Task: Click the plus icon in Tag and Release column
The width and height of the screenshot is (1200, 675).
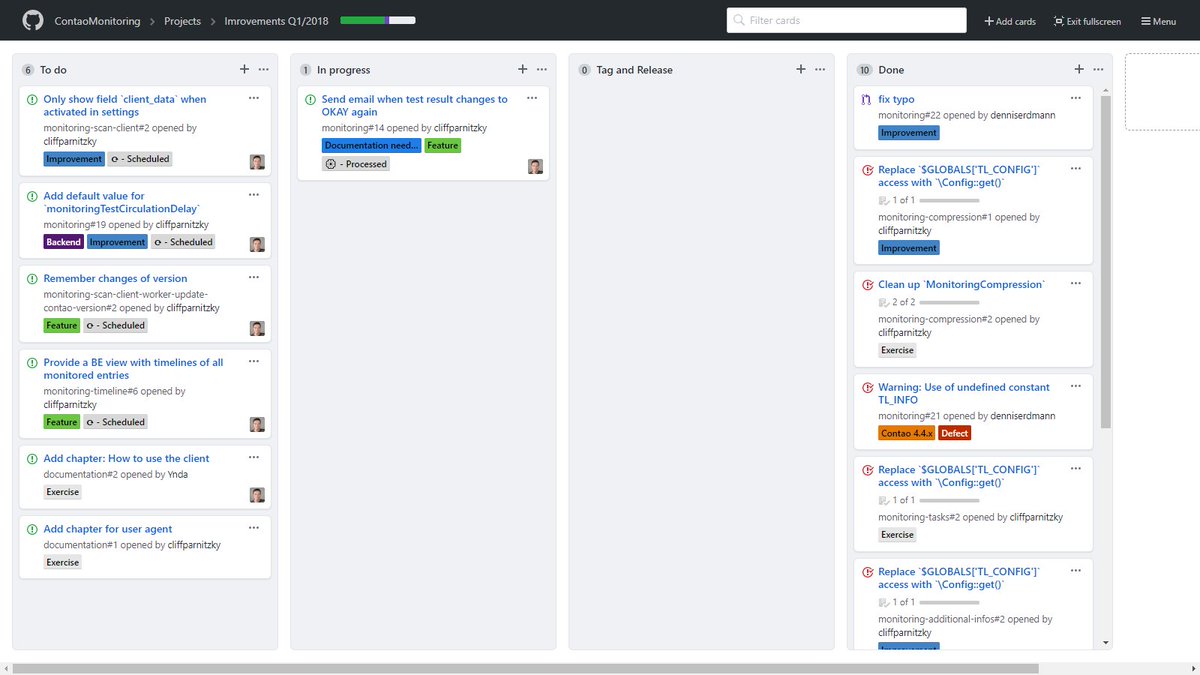Action: 800,69
